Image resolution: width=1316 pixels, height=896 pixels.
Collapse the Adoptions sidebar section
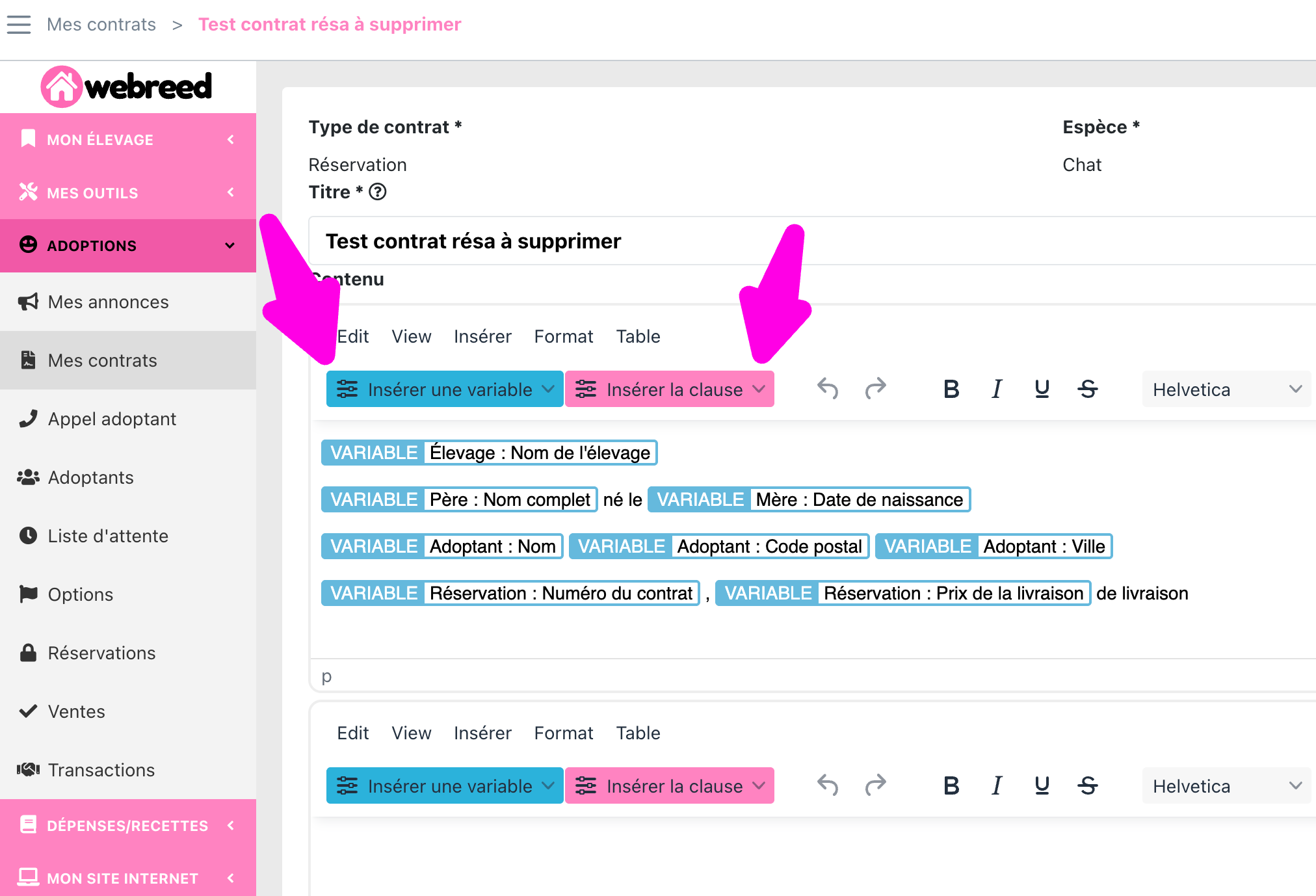[x=128, y=245]
